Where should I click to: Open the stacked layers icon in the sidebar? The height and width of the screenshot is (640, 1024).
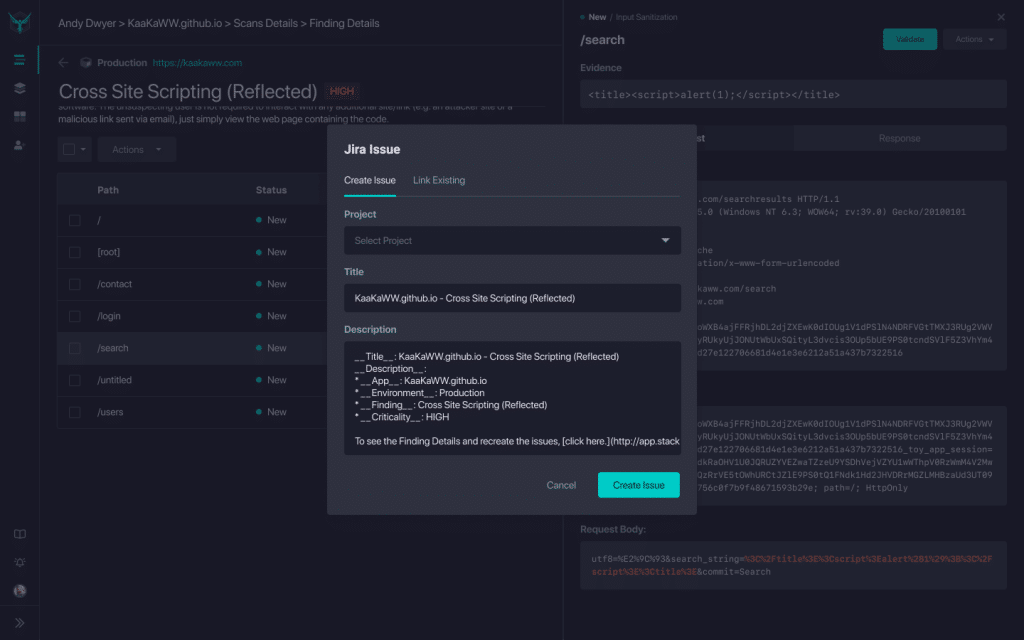(x=20, y=88)
